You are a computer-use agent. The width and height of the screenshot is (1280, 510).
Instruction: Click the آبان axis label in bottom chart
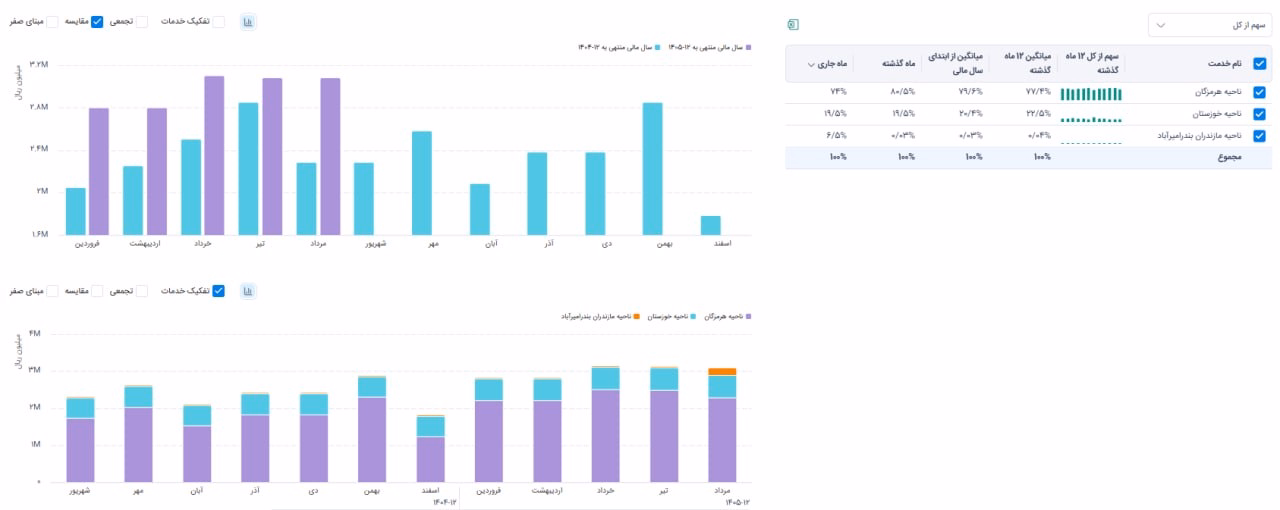tap(197, 491)
